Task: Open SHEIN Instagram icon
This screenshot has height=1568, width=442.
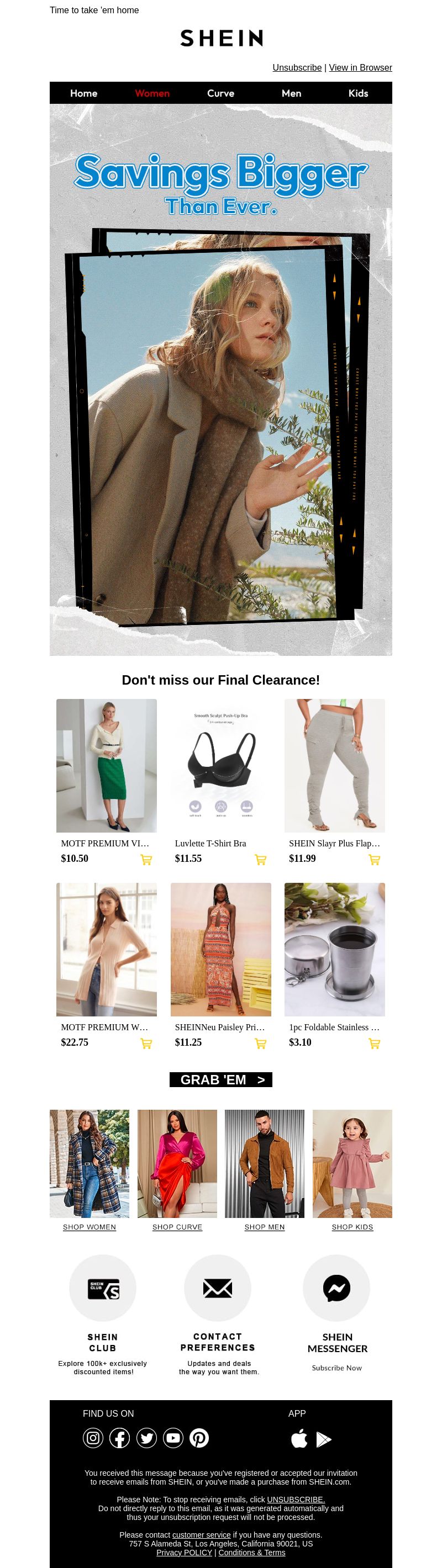Action: (93, 1438)
